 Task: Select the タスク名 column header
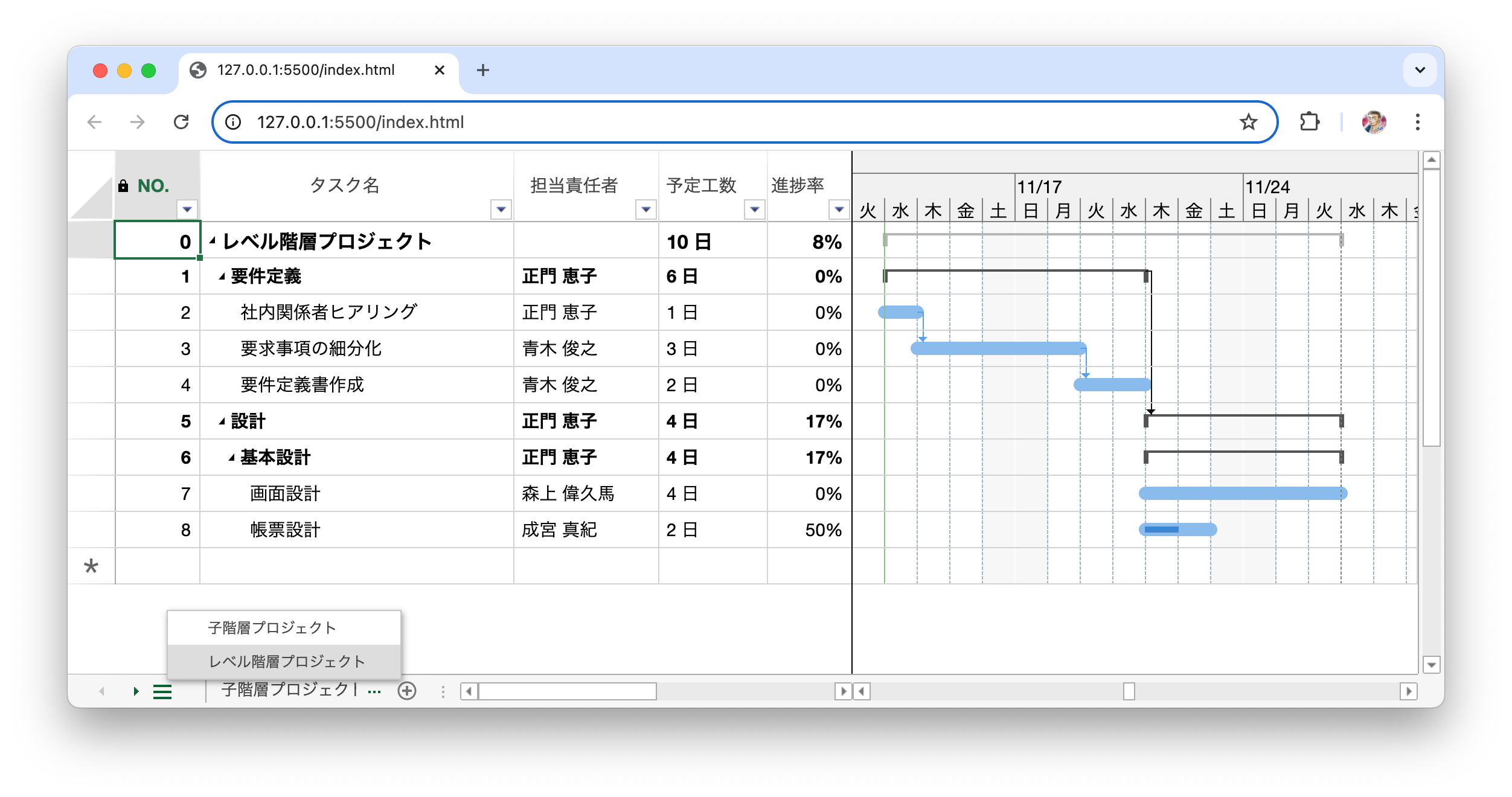tap(356, 185)
